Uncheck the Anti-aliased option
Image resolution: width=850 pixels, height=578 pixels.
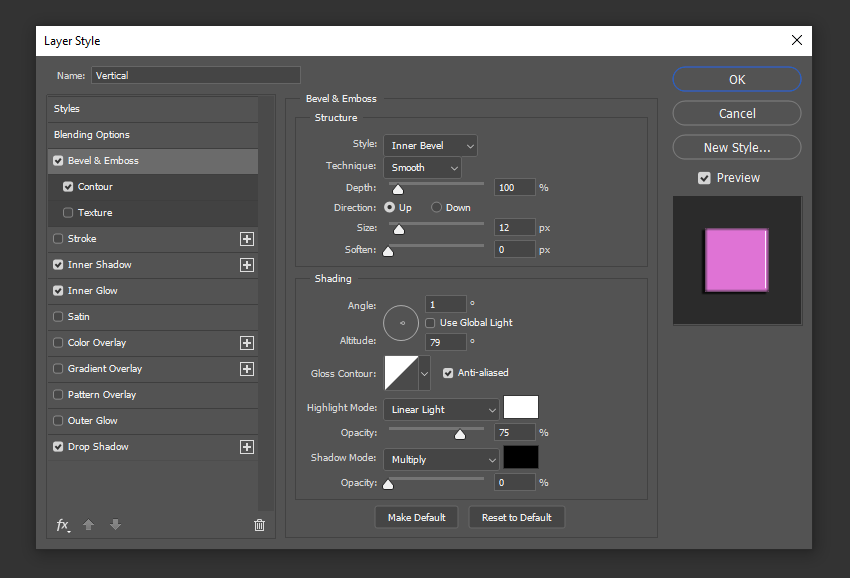click(x=447, y=372)
